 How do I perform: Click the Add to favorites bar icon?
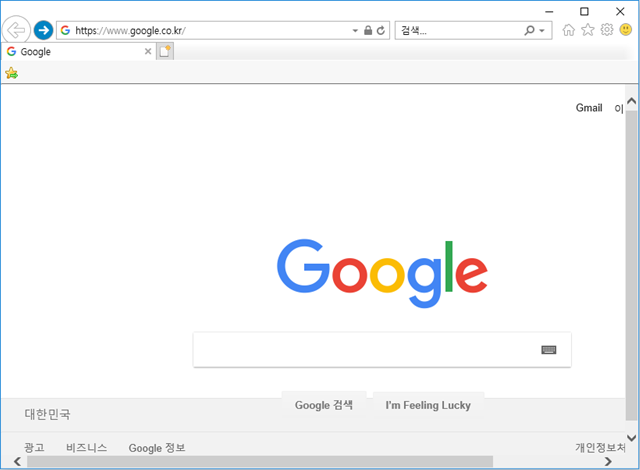pos(11,73)
